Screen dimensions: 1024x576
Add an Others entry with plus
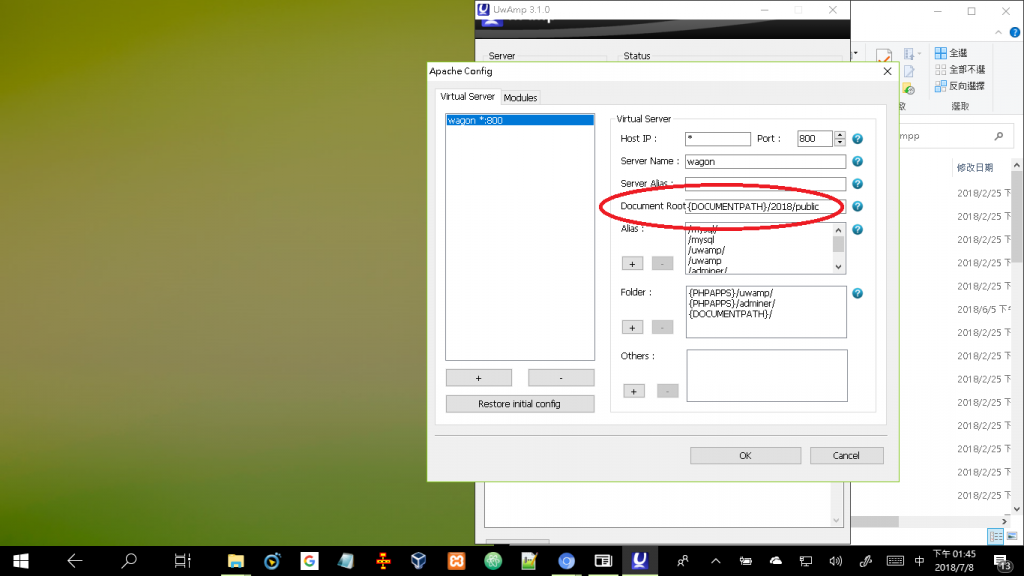point(633,391)
